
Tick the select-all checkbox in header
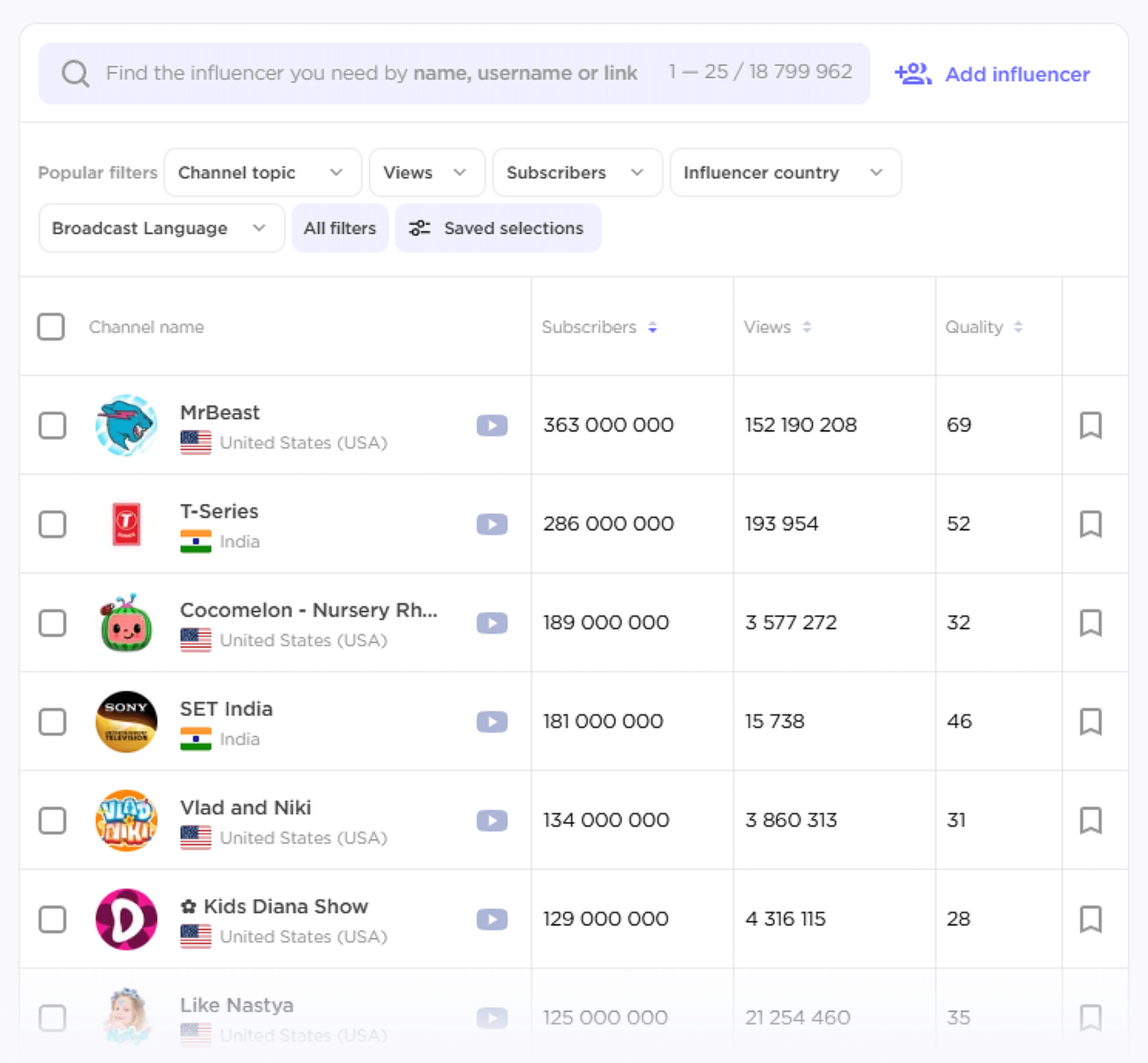51,327
